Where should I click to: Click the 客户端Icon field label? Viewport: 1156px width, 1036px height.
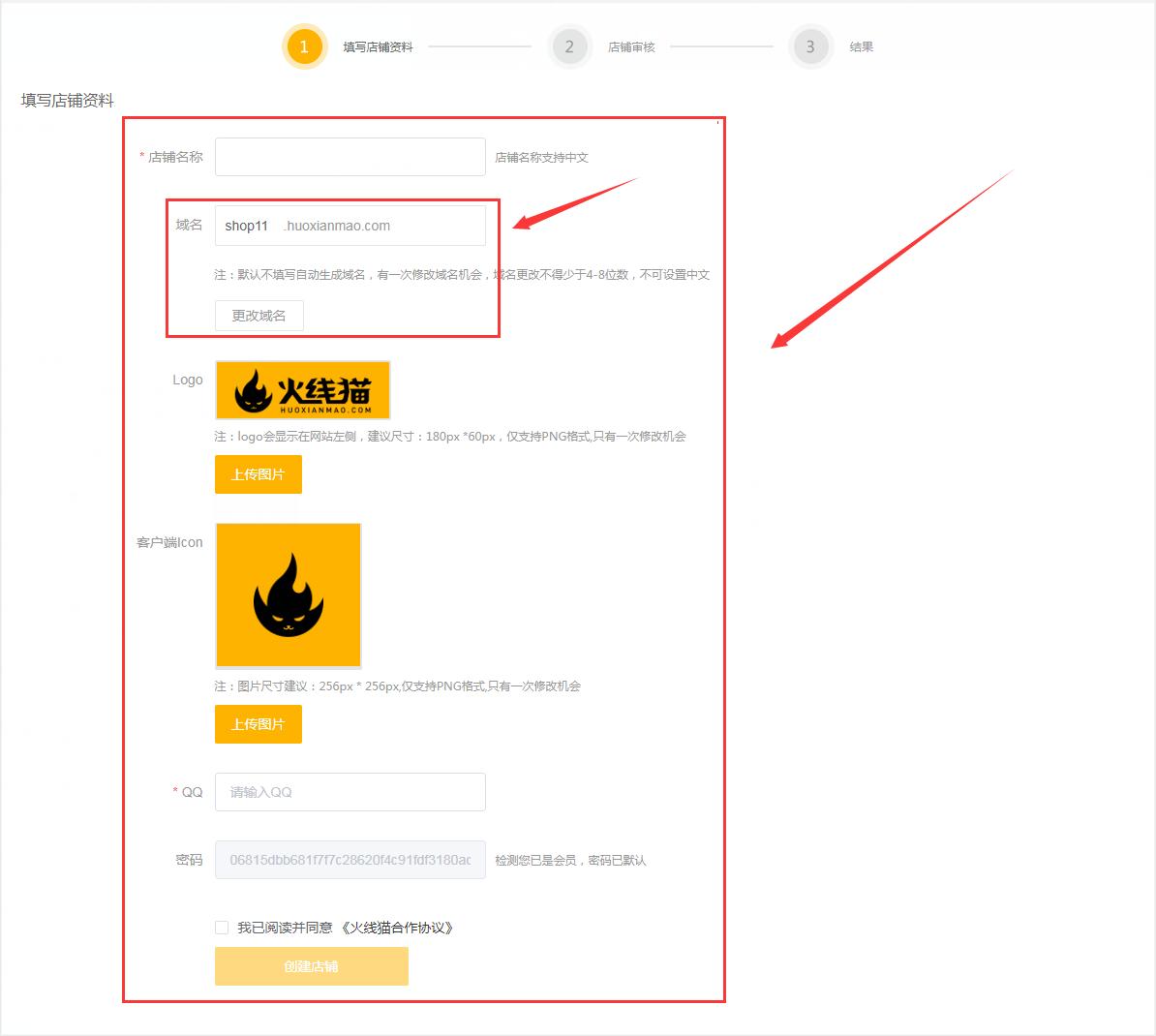pyautogui.click(x=169, y=542)
